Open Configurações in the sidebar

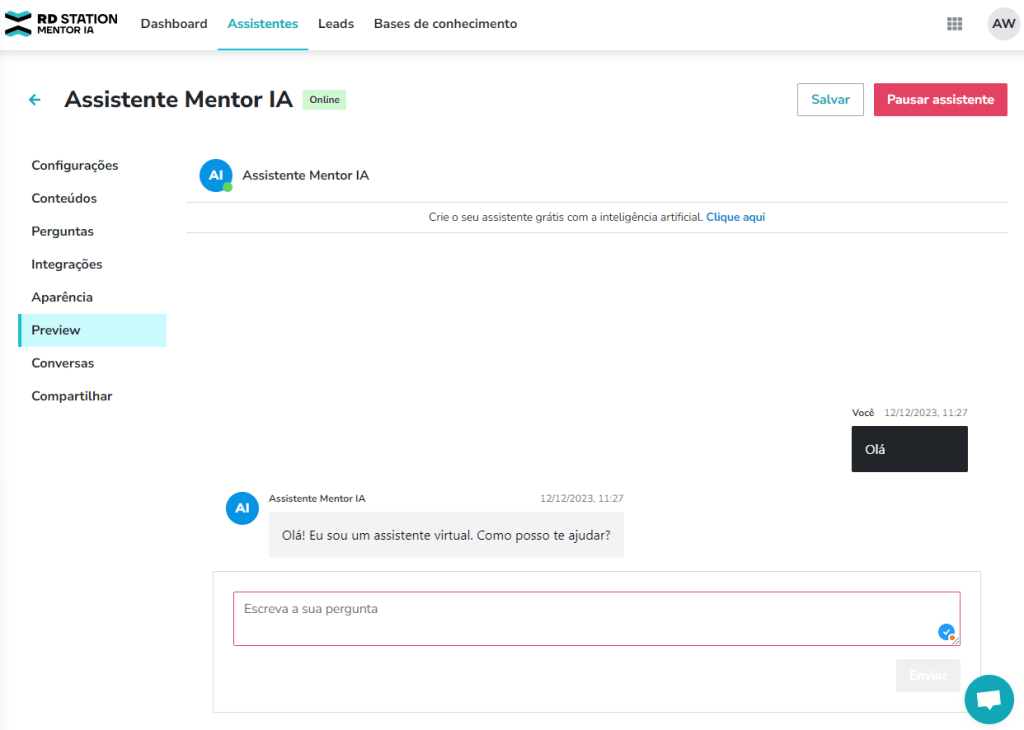click(92, 165)
